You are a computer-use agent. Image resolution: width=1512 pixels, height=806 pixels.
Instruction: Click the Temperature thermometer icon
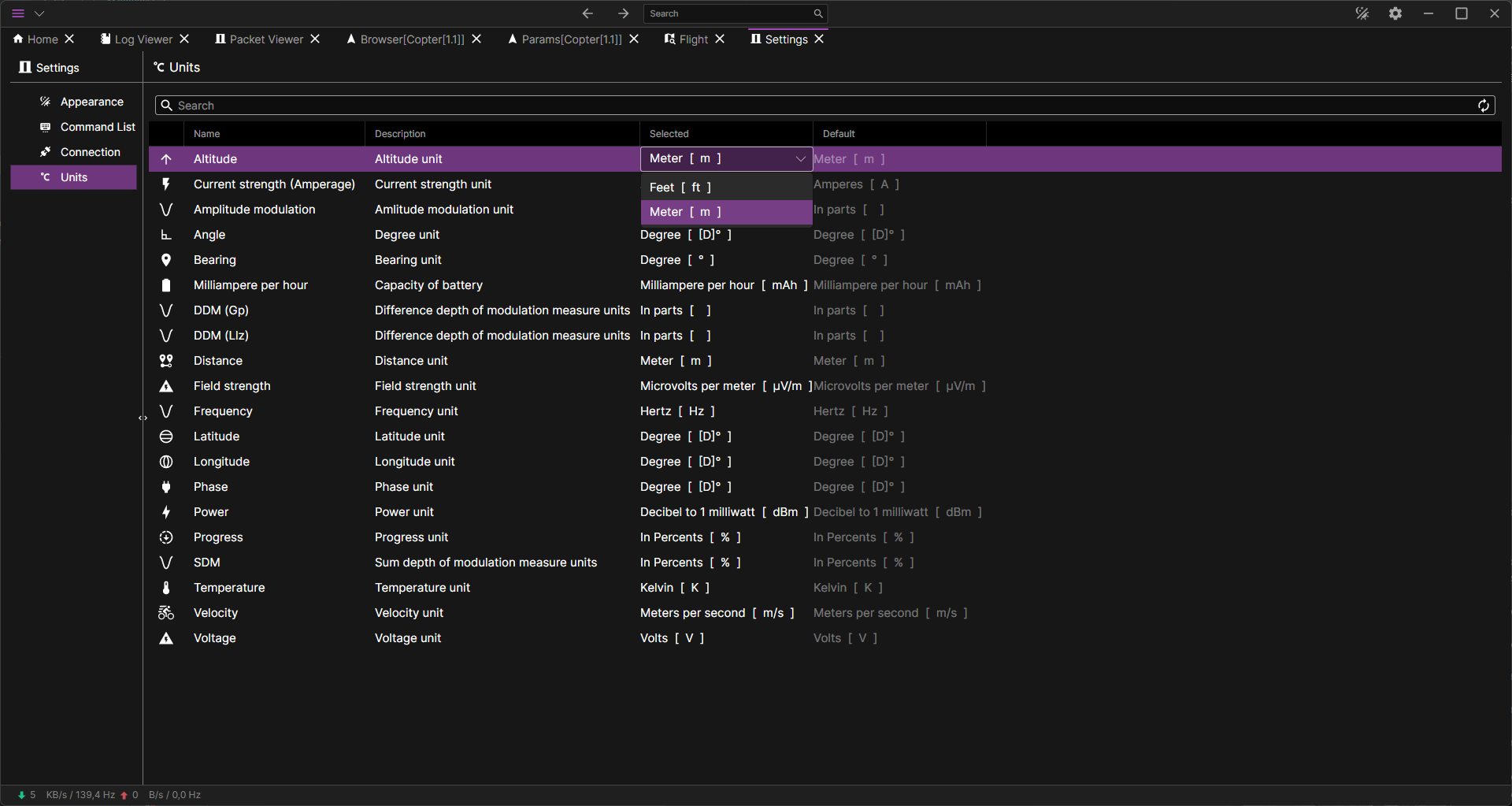click(166, 588)
